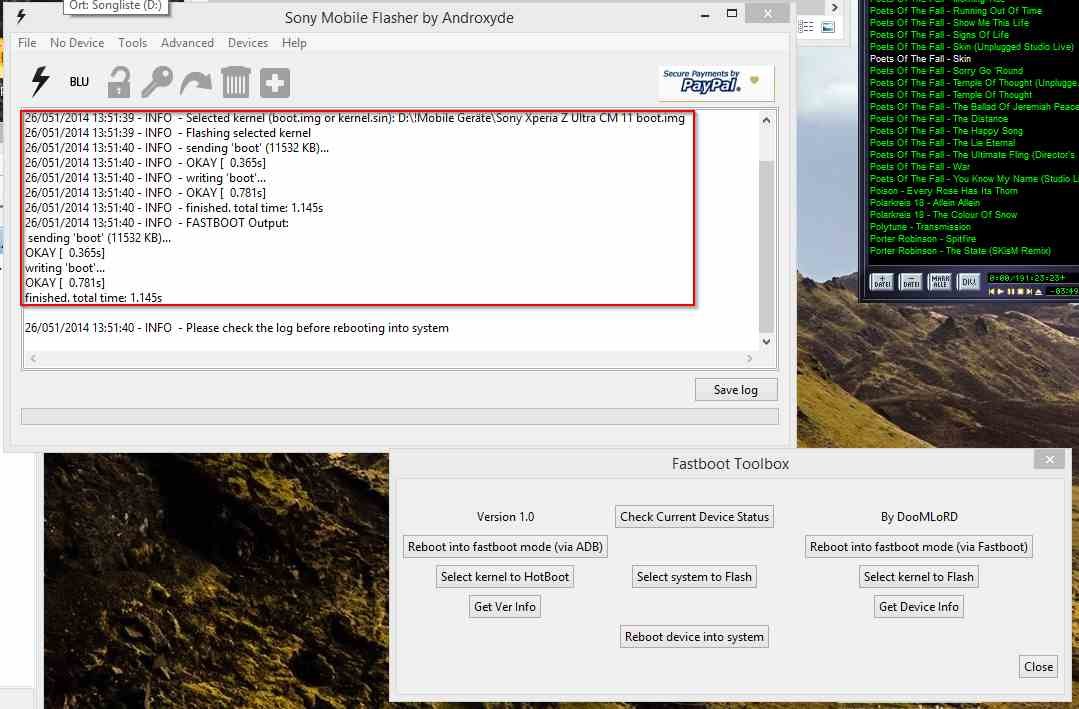The width and height of the screenshot is (1079, 709).
Task: Click the 'Version 1.0' label in Fastboot Toolbox
Action: [x=505, y=517]
